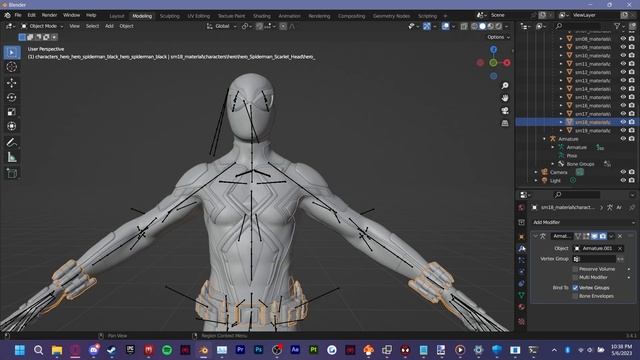Viewport: 640px width, 360px height.
Task: Choose the Move tool in the toolbar
Action: click(x=11, y=83)
